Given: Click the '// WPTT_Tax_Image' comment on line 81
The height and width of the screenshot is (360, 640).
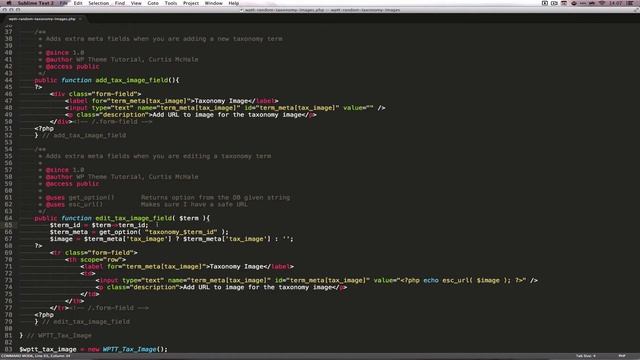Looking at the screenshot, I should (x=59, y=336).
